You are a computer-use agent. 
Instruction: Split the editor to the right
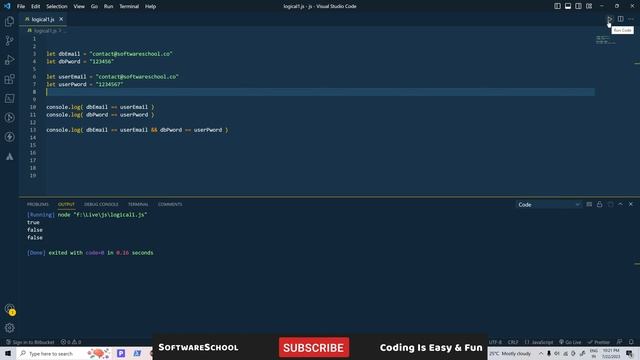(620, 19)
